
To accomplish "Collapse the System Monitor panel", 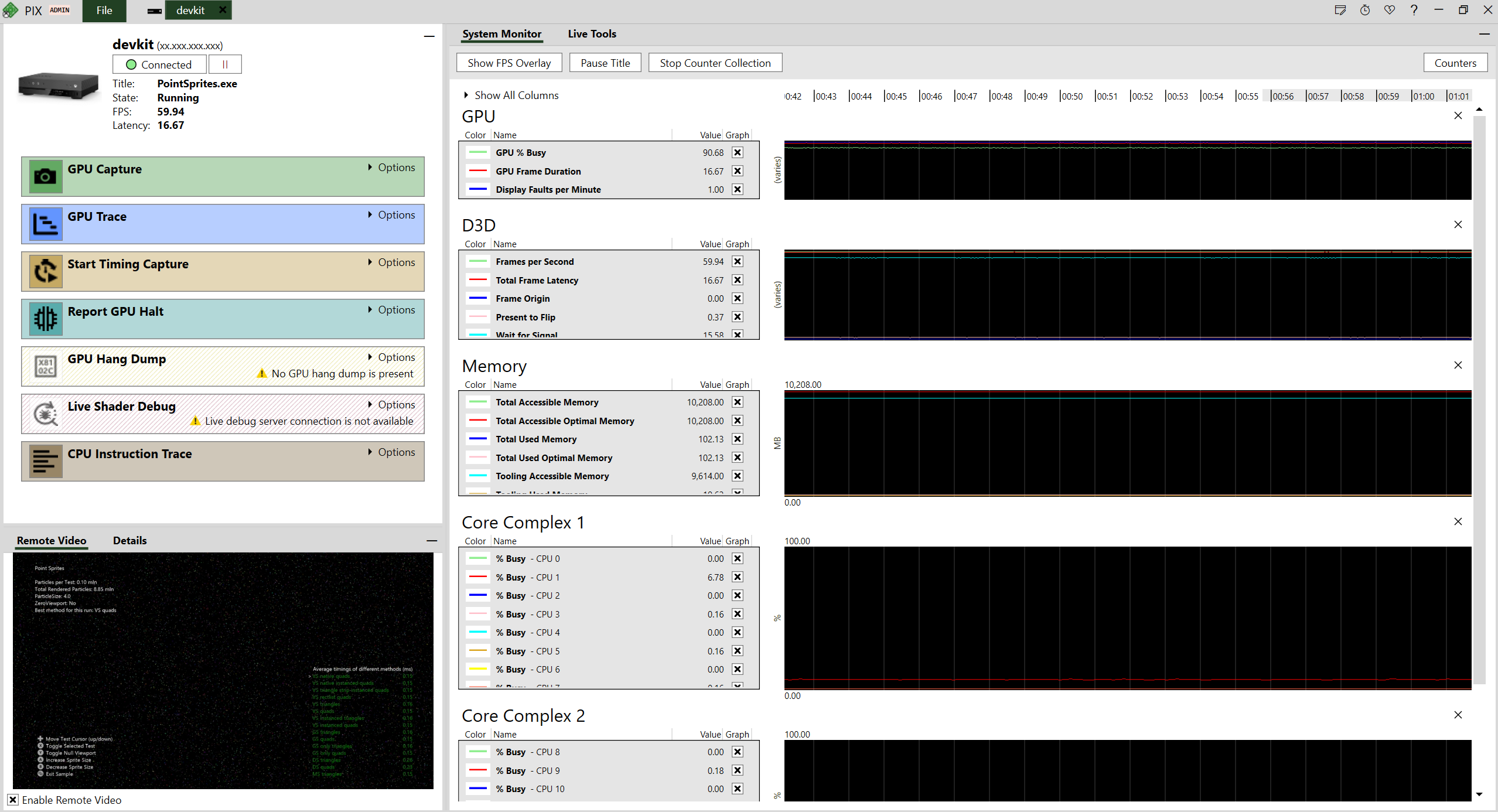I will coord(1484,34).
